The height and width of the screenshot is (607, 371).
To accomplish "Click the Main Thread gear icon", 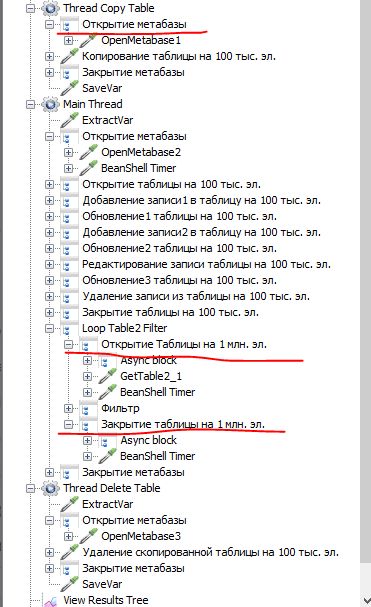I will pyautogui.click(x=50, y=104).
